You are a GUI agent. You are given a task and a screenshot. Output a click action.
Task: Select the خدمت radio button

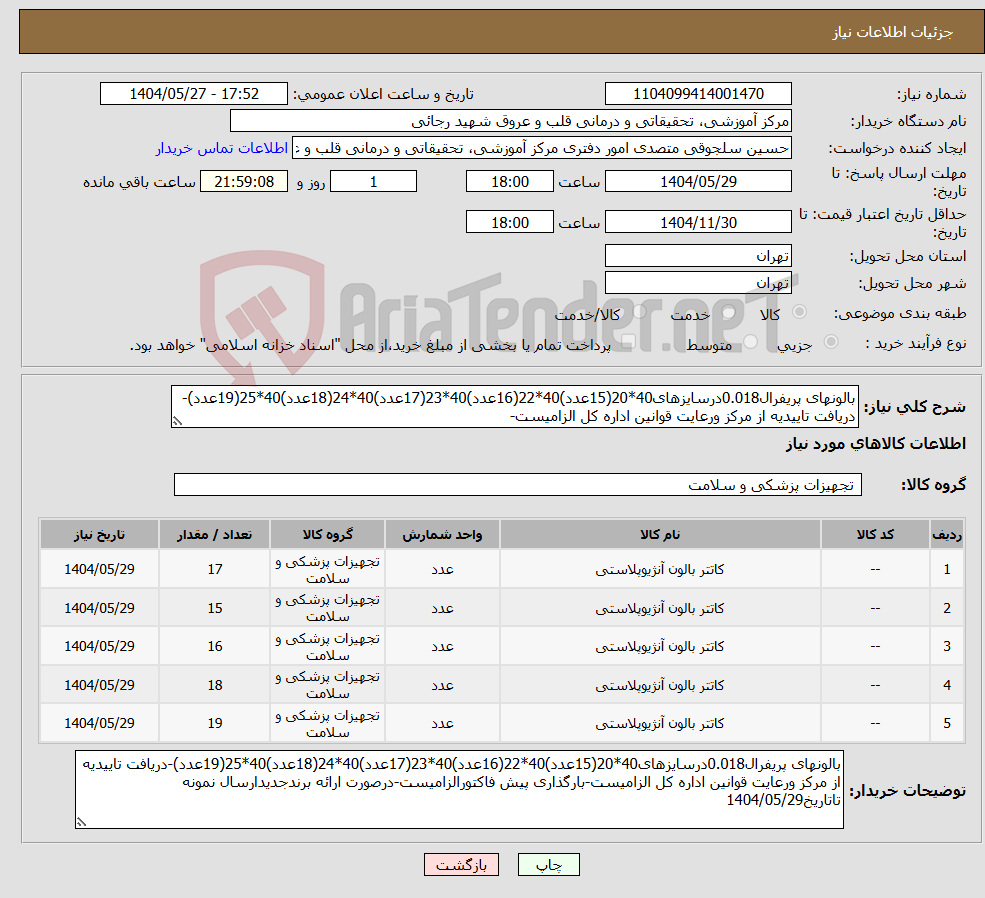728,314
